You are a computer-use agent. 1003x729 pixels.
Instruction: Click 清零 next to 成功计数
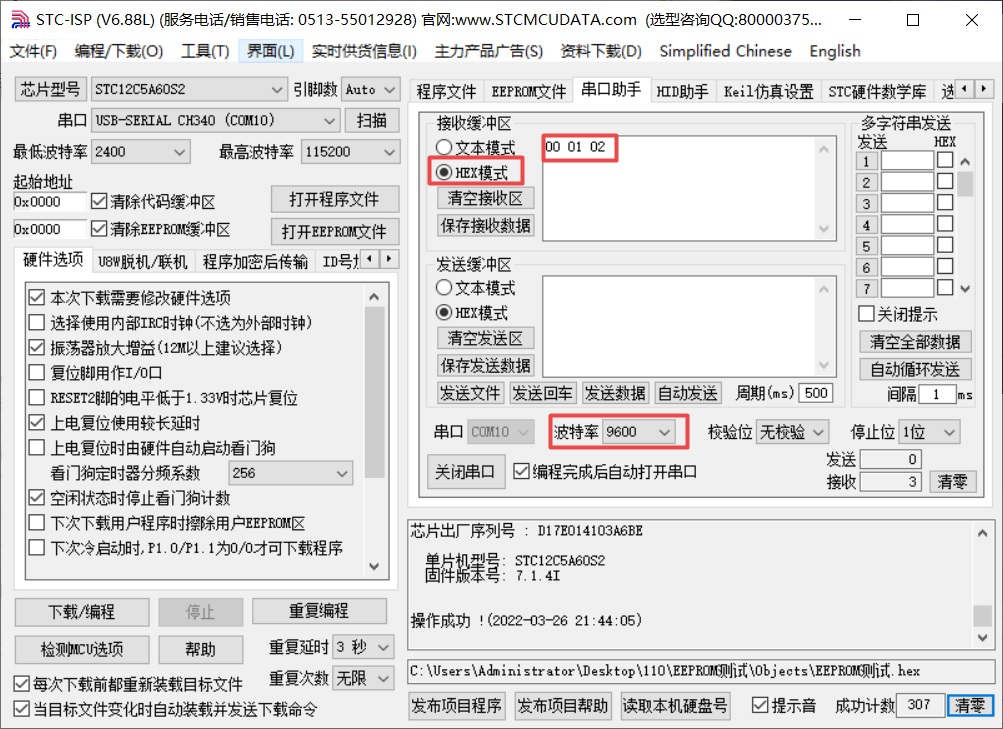tap(970, 705)
